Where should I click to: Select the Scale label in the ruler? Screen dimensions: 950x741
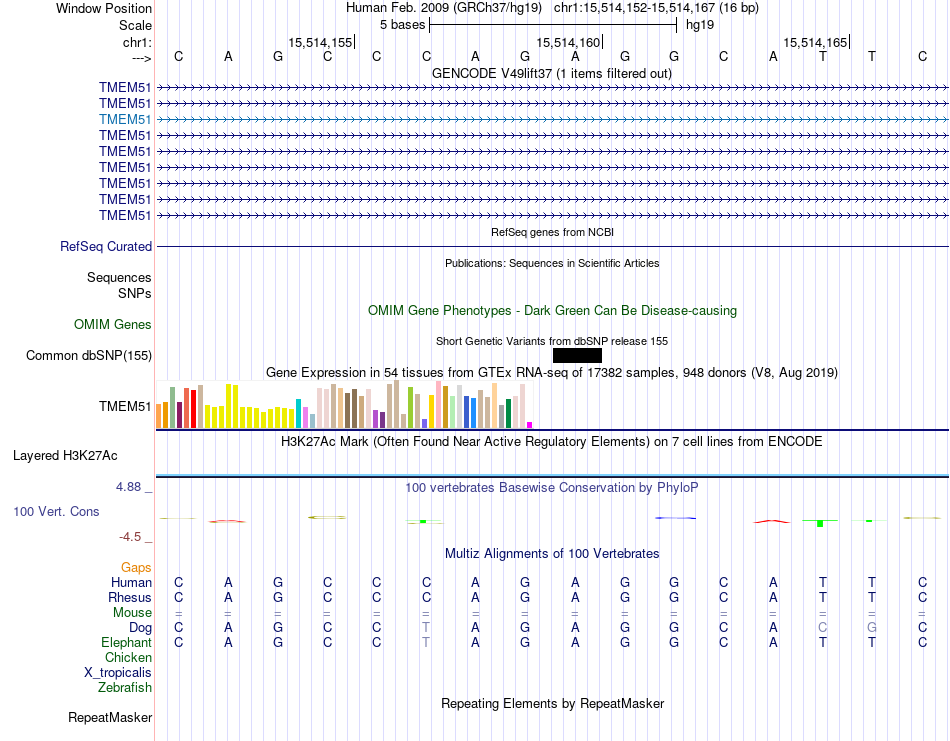click(x=135, y=25)
